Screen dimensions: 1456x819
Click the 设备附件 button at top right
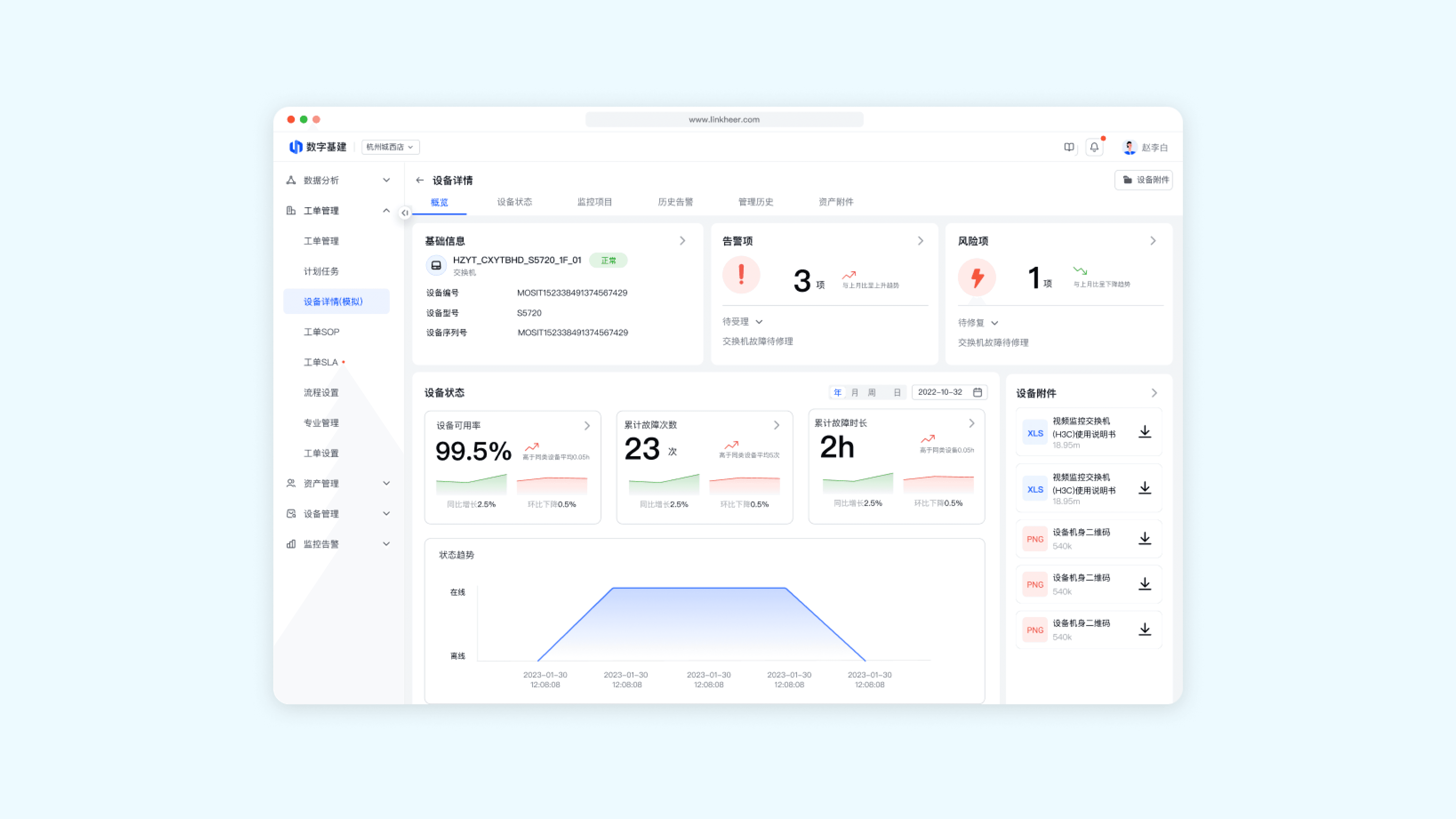tap(1143, 180)
